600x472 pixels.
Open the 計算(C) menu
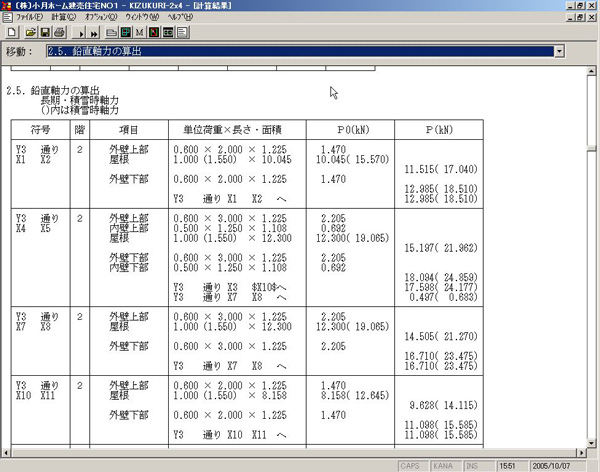(x=63, y=18)
